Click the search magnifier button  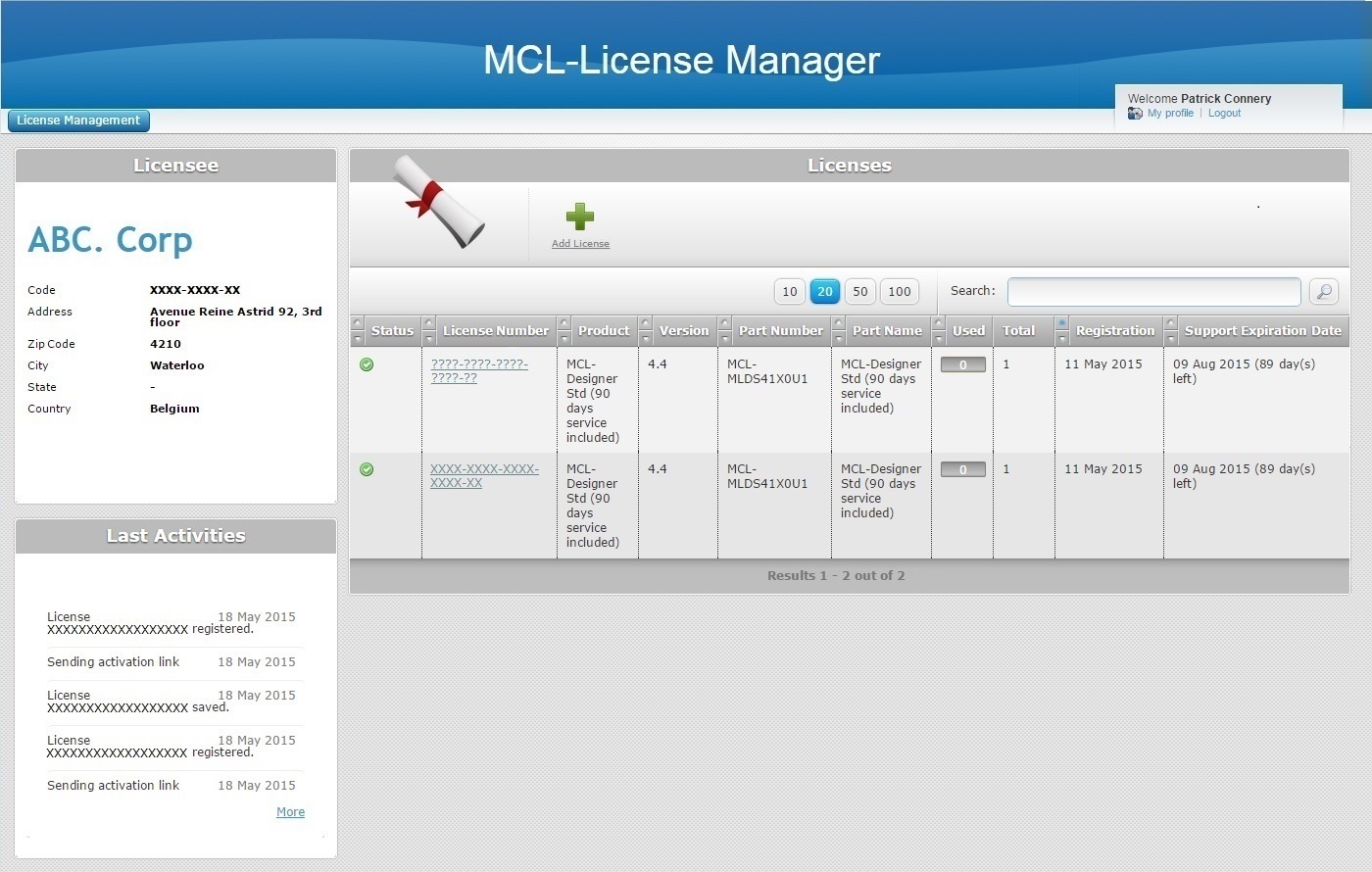pos(1324,292)
